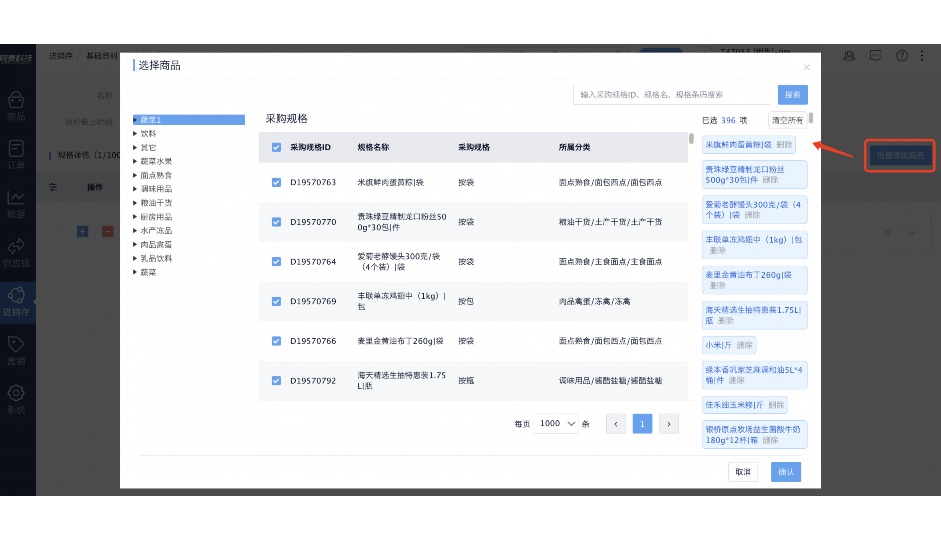The image size is (941, 540).
Task: Click the 麦里金黄油布丁260g|袋 name cell
Action: point(400,341)
